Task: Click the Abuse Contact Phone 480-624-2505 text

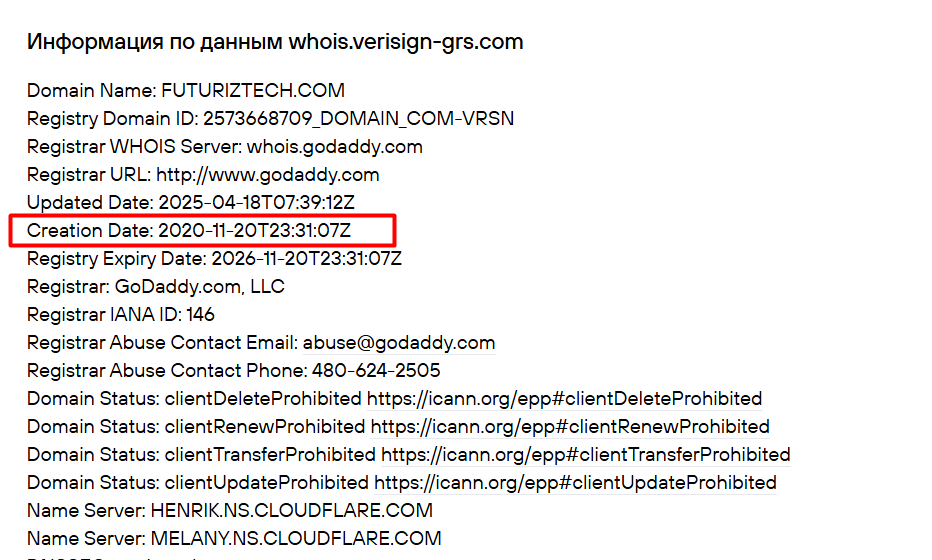Action: [234, 371]
